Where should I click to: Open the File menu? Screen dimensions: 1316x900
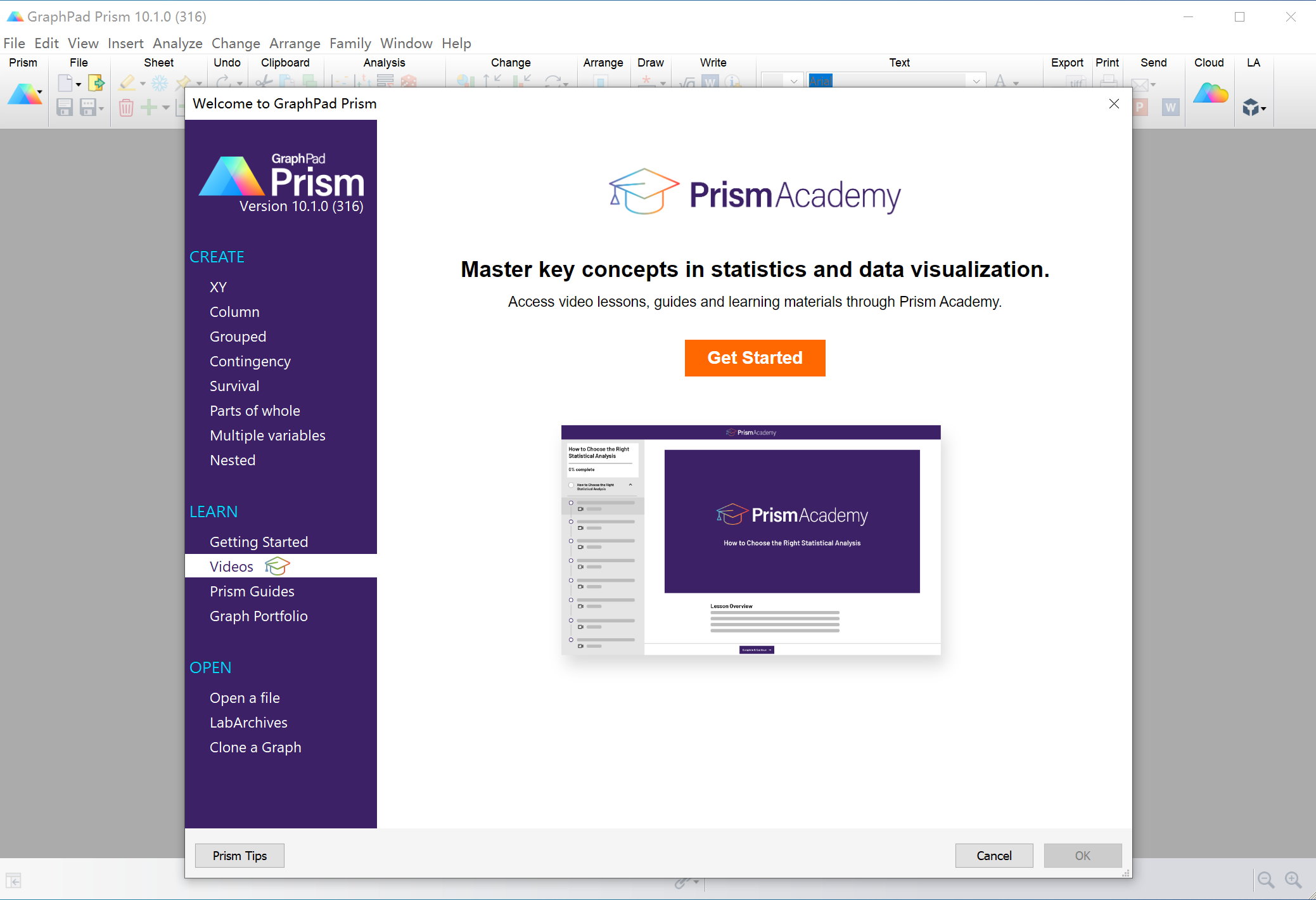click(x=15, y=43)
